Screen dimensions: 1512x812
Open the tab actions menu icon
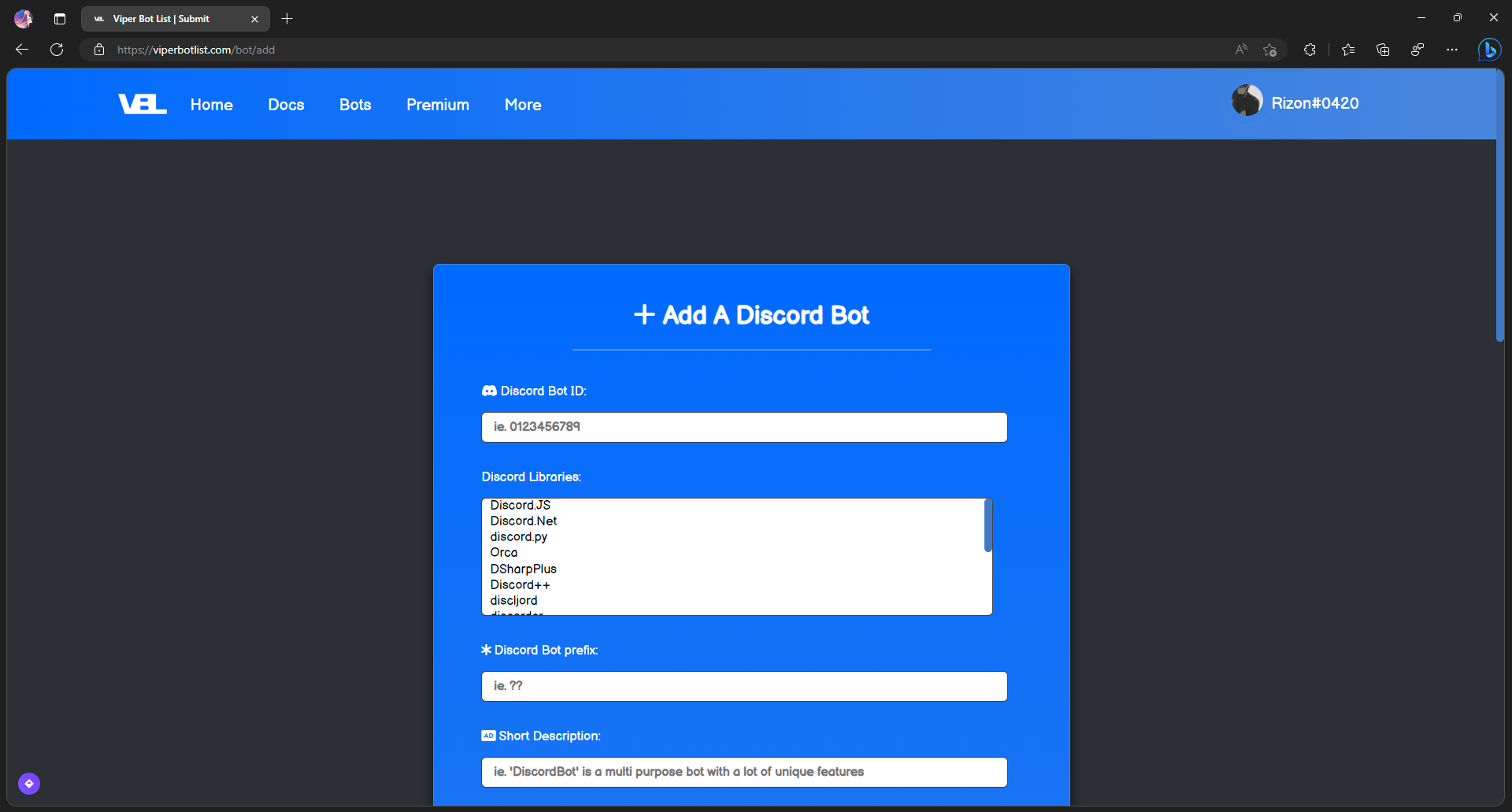tap(60, 19)
